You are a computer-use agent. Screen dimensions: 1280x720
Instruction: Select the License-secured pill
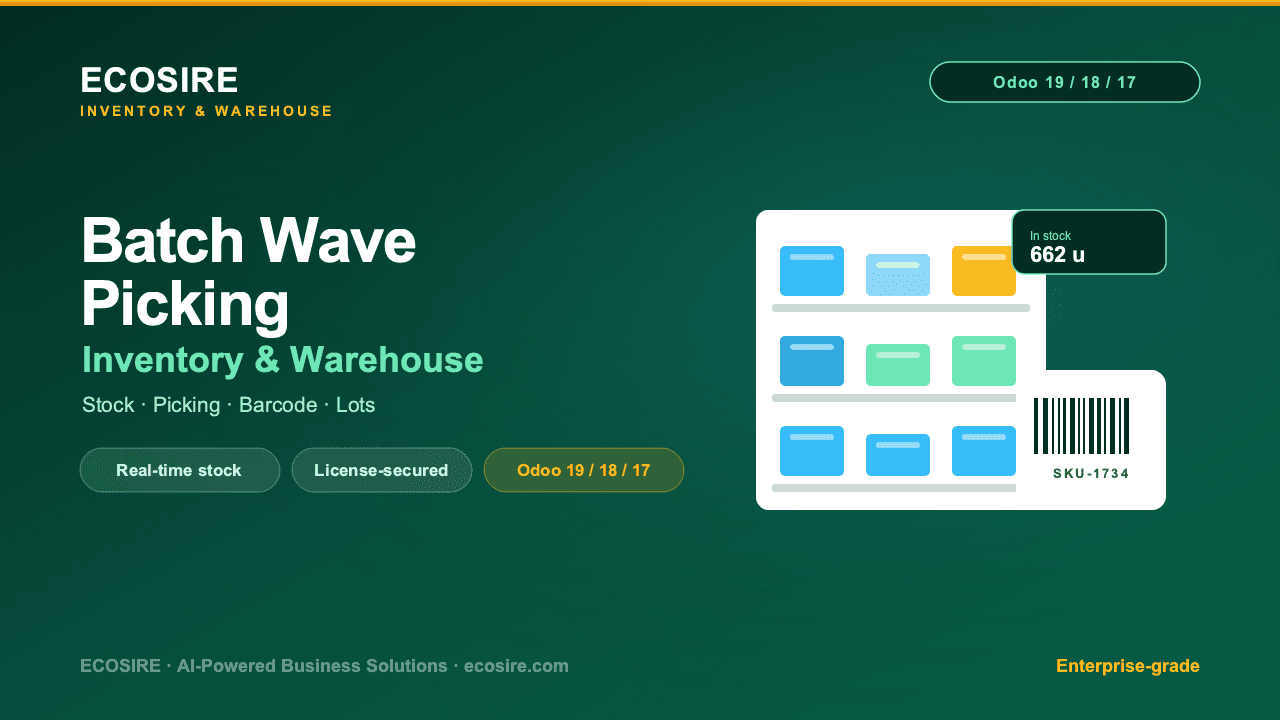[382, 470]
